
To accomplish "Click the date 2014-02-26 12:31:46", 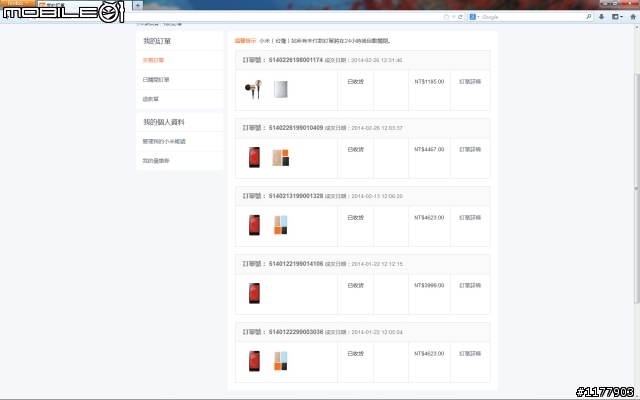I will (x=377, y=60).
